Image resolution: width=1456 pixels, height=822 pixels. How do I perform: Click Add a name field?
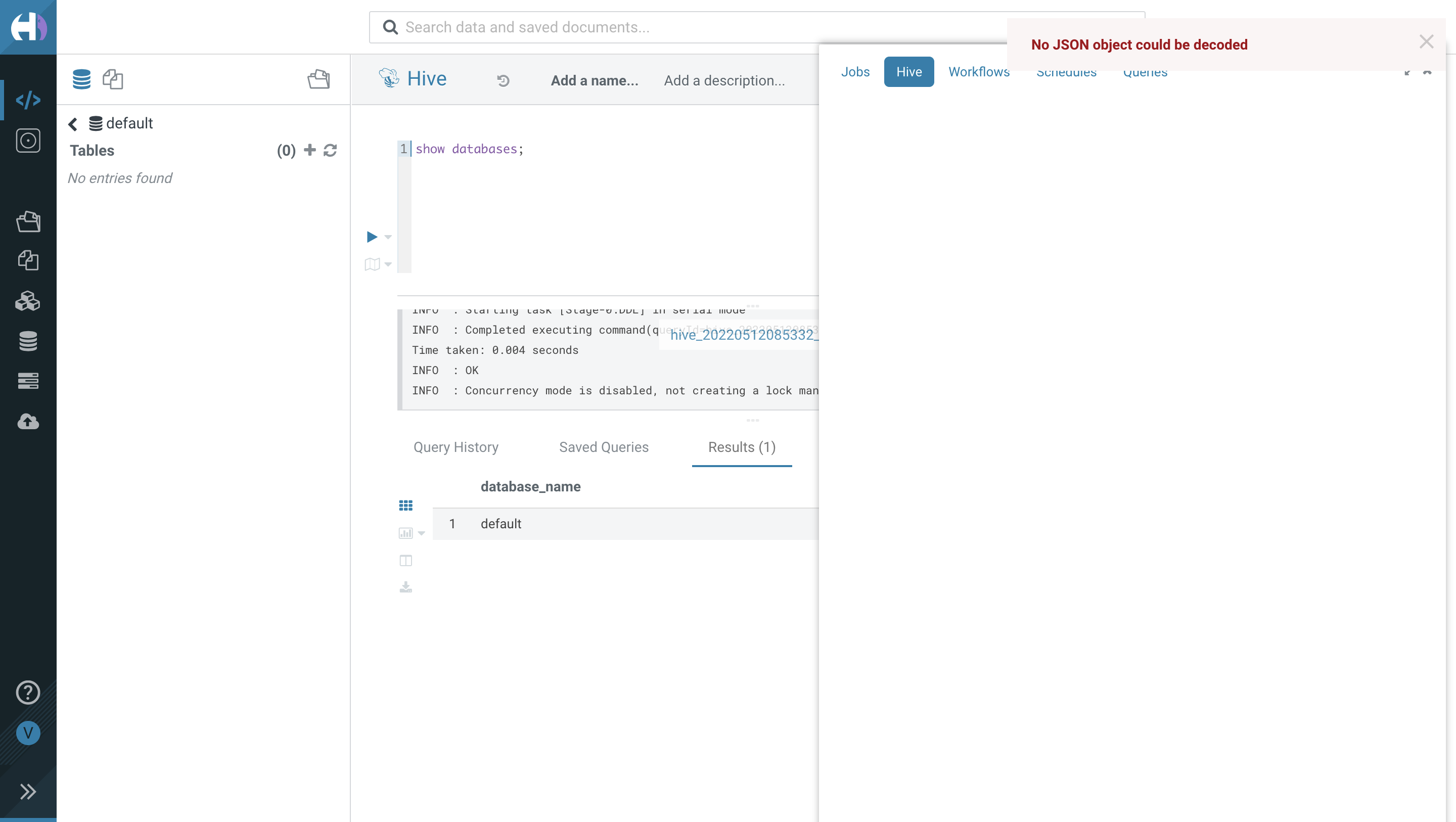(x=595, y=81)
